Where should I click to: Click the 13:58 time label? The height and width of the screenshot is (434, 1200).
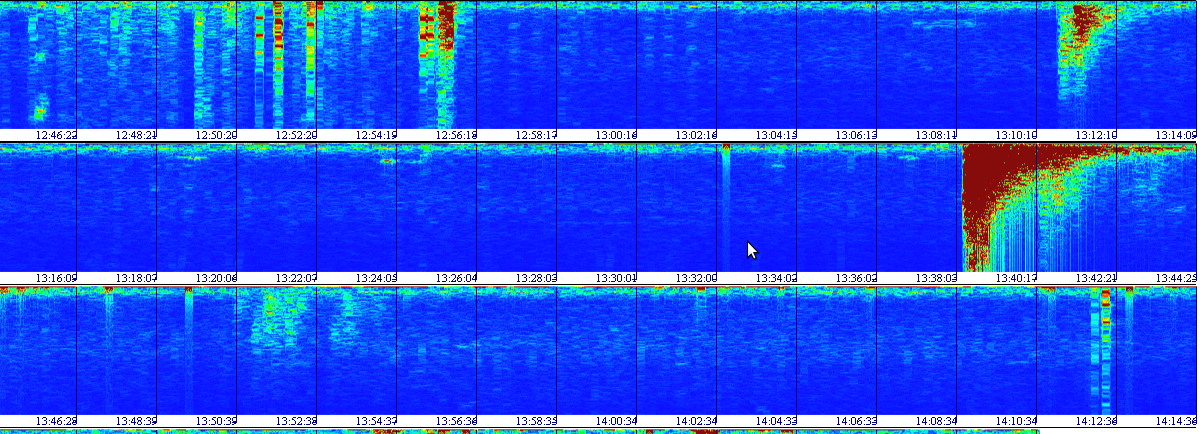click(x=536, y=421)
